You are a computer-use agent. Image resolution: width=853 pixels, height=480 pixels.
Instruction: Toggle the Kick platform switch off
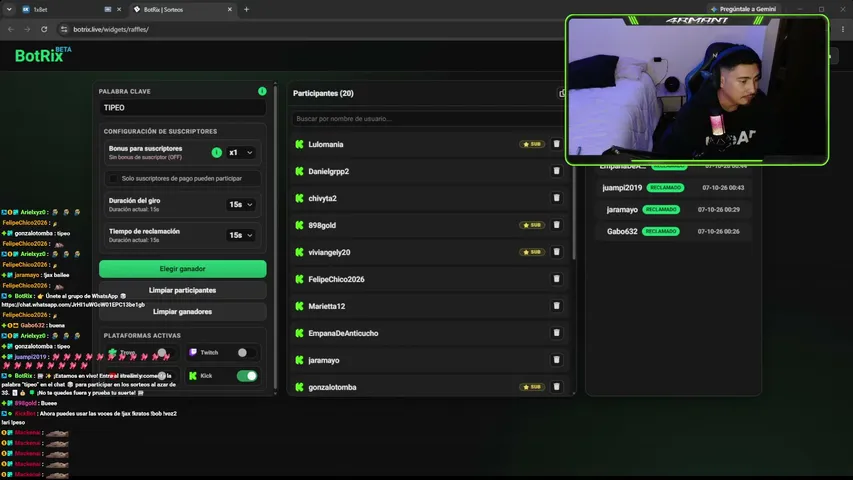click(247, 376)
